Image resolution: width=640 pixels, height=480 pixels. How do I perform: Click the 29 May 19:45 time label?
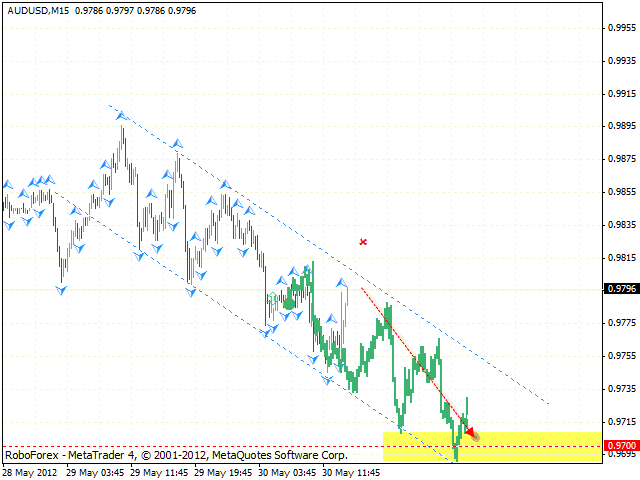pos(224,471)
